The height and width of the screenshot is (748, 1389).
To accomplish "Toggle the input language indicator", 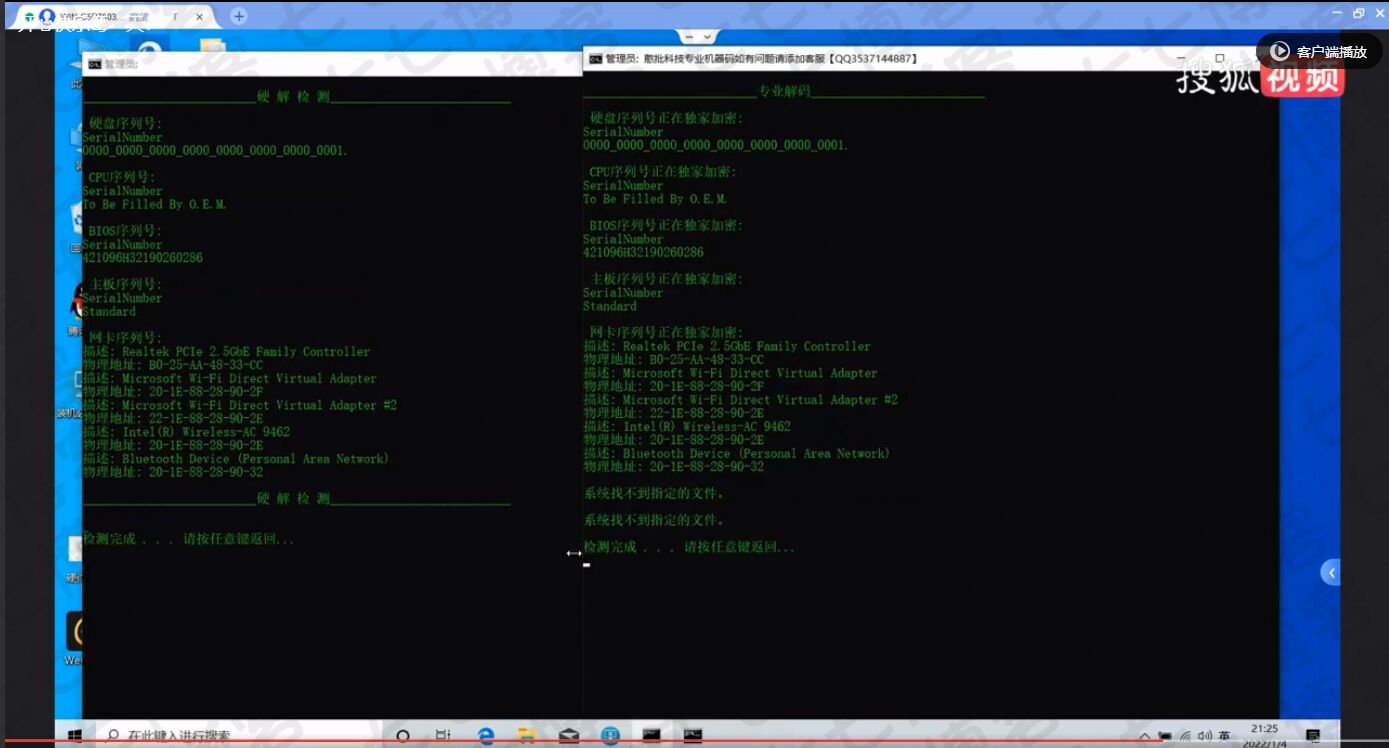I will pyautogui.click(x=1224, y=737).
